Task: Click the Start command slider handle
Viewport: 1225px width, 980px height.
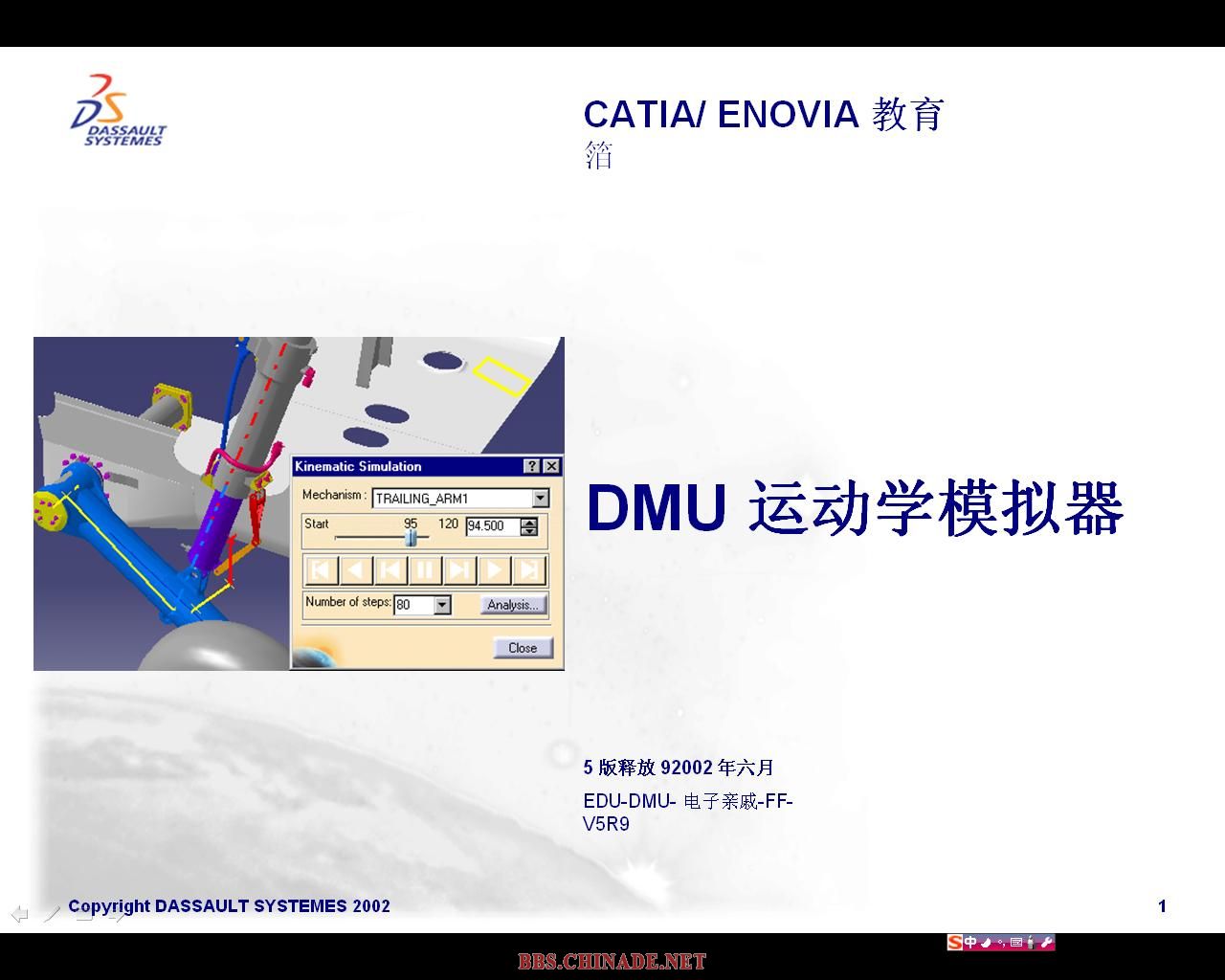Action: (412, 539)
